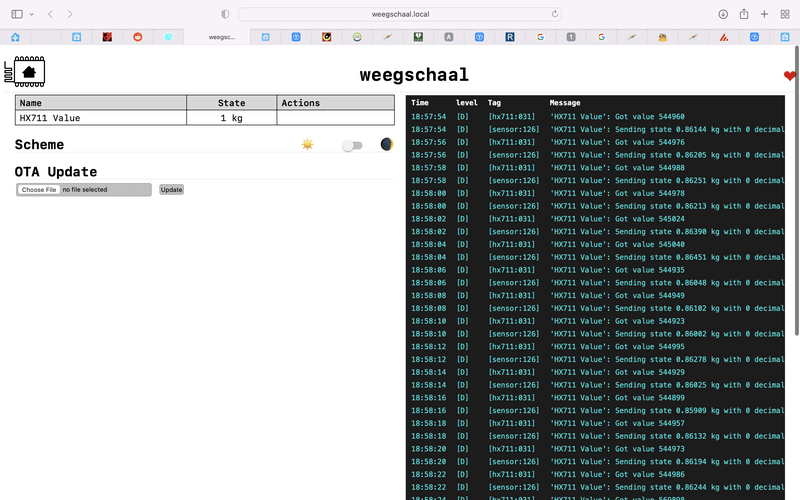Click the weegschaal.local address bar

[x=400, y=14]
